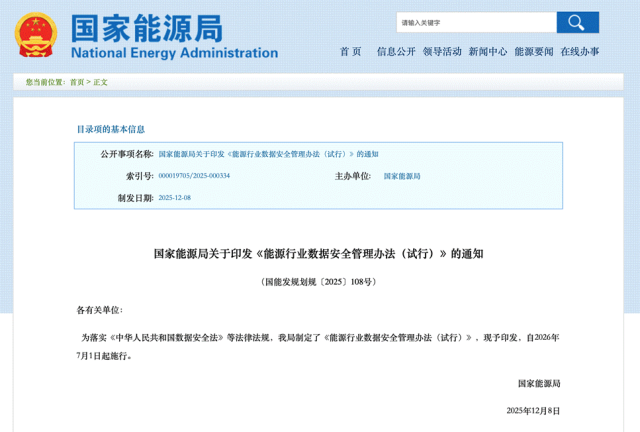Click the 目录项的基本信息 section heading
640x432 pixels.
(x=111, y=129)
